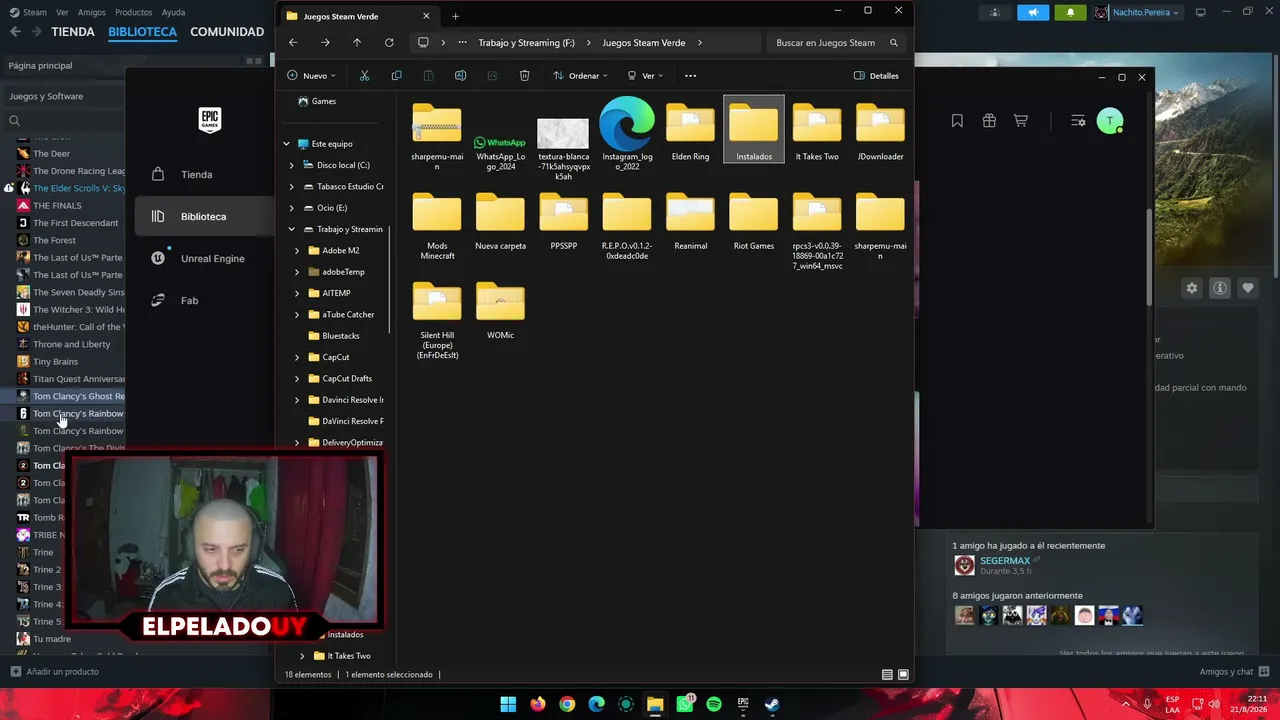Screen dimensions: 1280x720
Task: Switch to Steam TIENDA tab
Action: [x=73, y=32]
